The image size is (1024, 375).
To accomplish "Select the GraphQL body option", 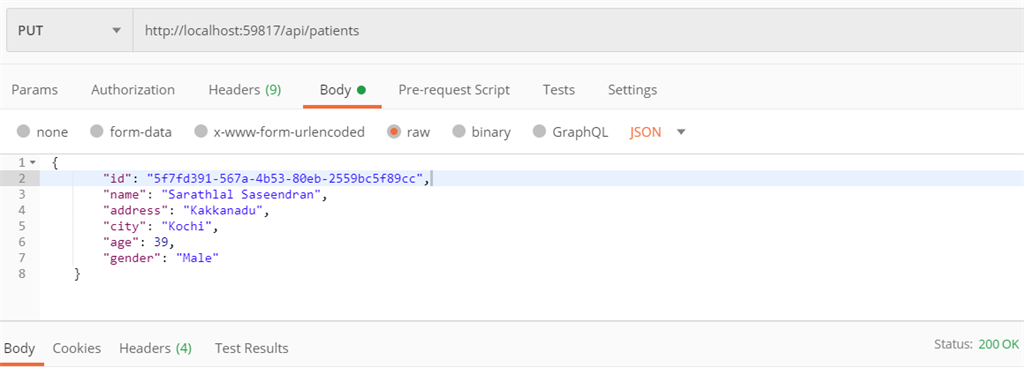I will (571, 132).
